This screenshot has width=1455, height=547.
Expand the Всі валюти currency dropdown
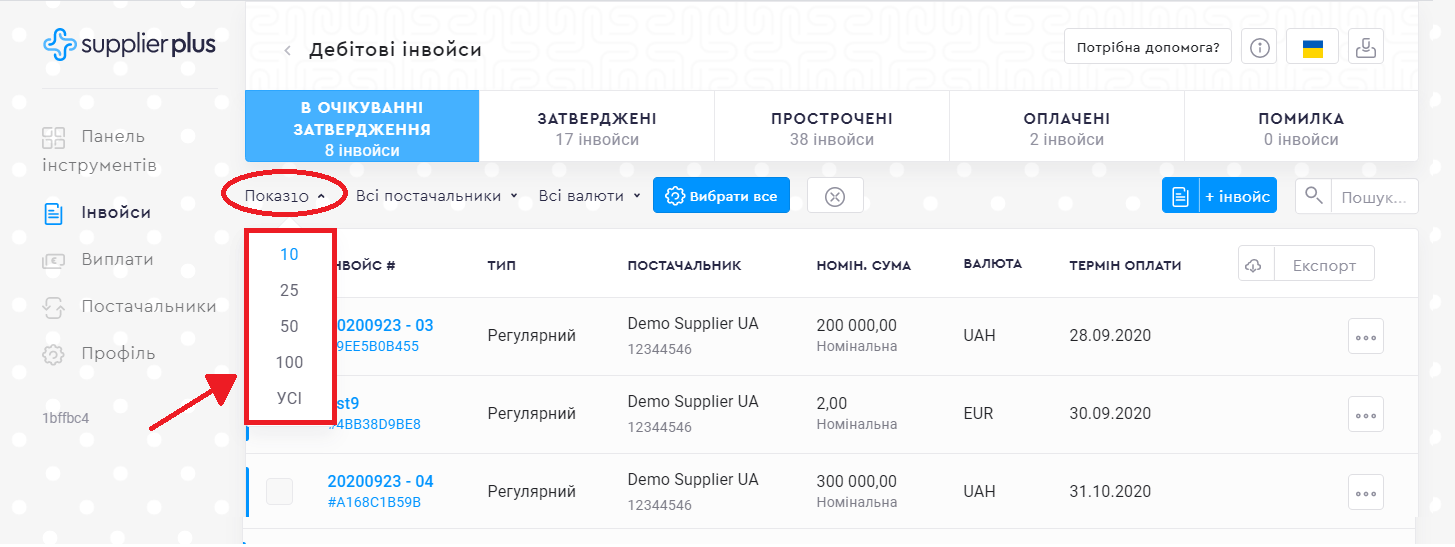(x=589, y=196)
